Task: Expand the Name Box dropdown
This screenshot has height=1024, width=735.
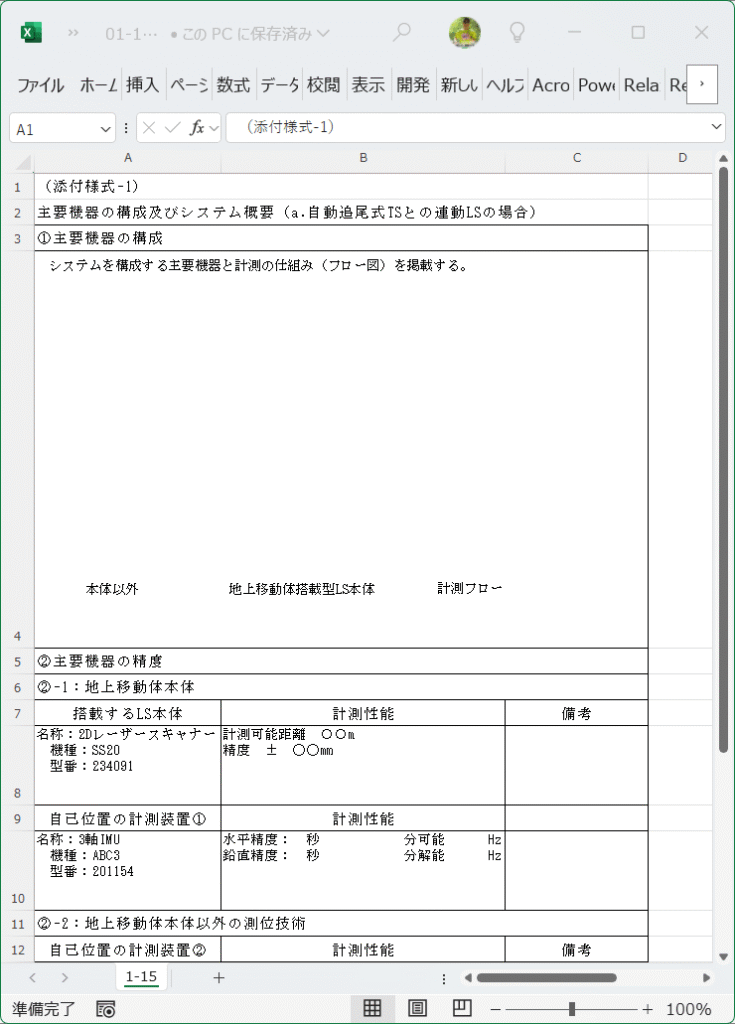Action: pyautogui.click(x=105, y=129)
